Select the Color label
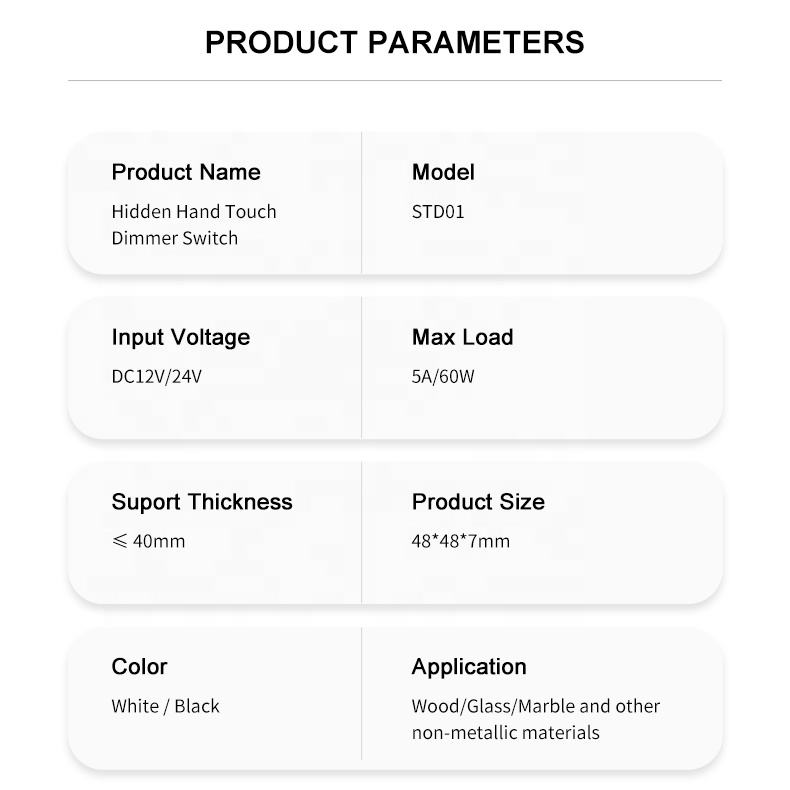Viewport: 790px width, 790px height. (x=140, y=666)
